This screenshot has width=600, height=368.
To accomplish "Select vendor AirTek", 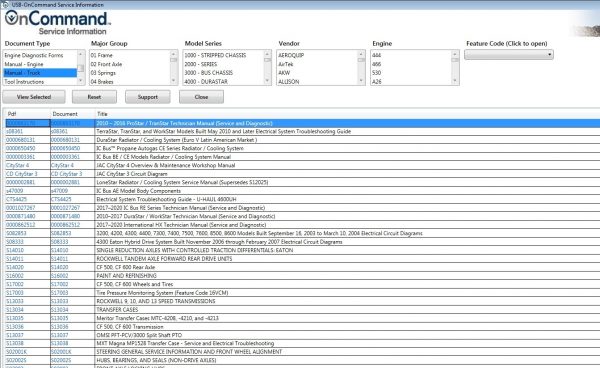I will click(x=285, y=64).
